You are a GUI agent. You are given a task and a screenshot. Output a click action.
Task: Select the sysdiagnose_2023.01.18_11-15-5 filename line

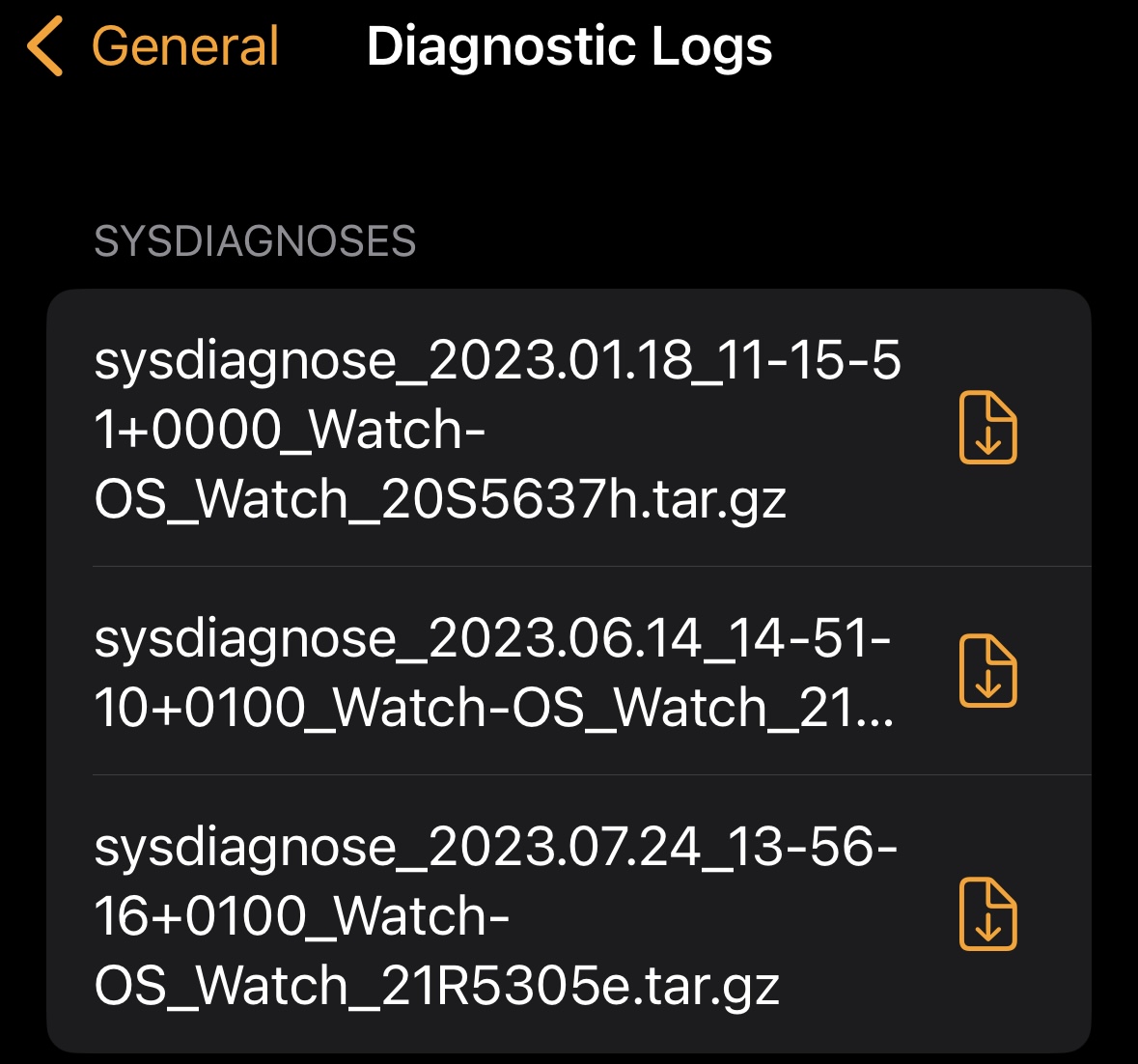[497, 360]
